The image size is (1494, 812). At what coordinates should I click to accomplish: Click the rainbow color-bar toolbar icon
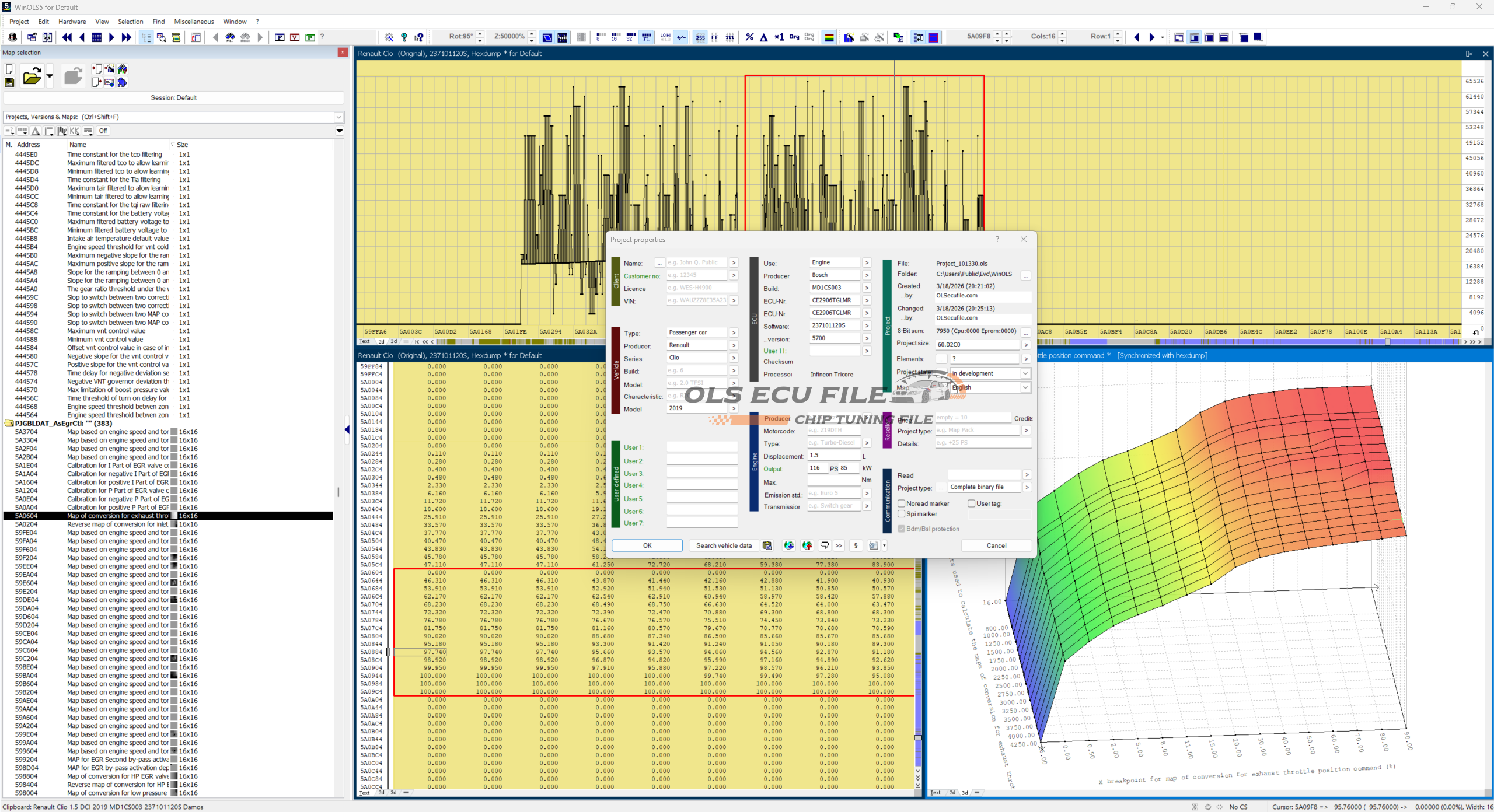tap(829, 37)
